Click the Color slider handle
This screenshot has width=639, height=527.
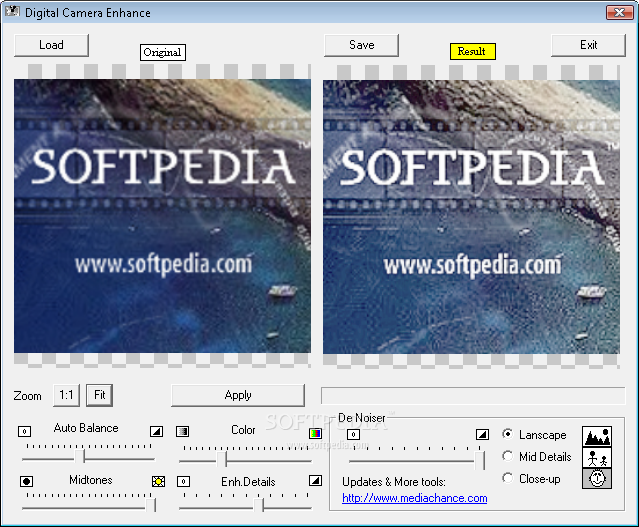(x=222, y=459)
